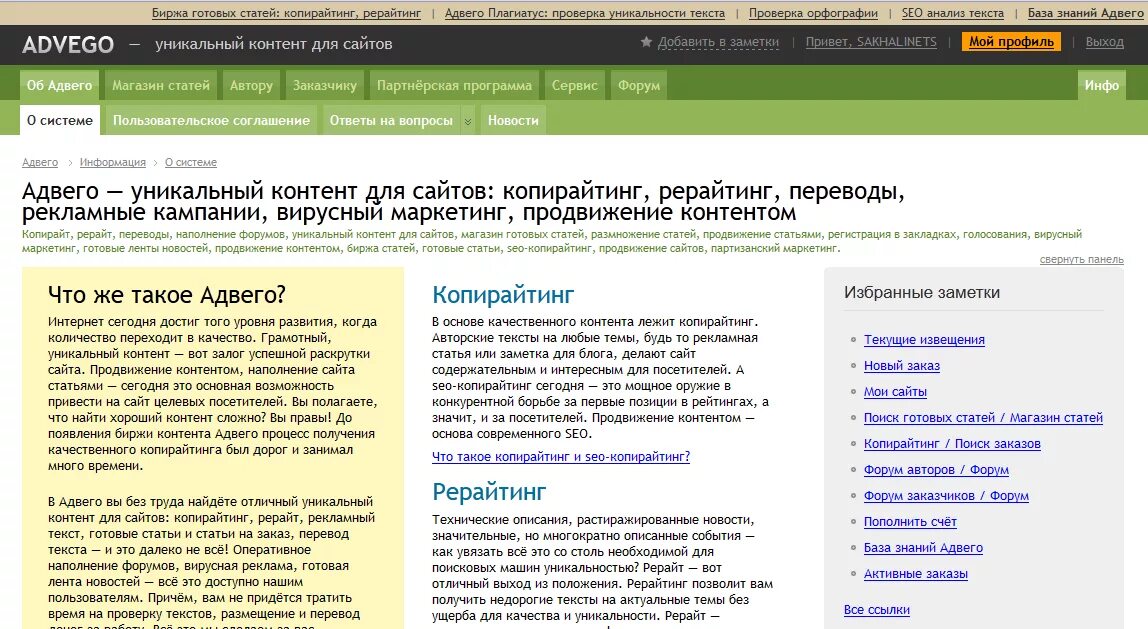
Task: Click the ADVEGO logo
Action: click(69, 43)
